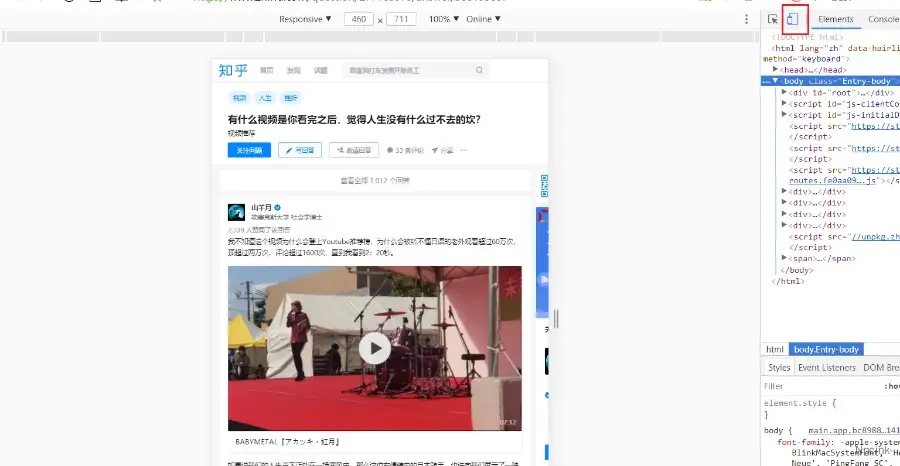Open the Responsive device dropdown
This screenshot has width=900, height=466.
click(x=305, y=19)
